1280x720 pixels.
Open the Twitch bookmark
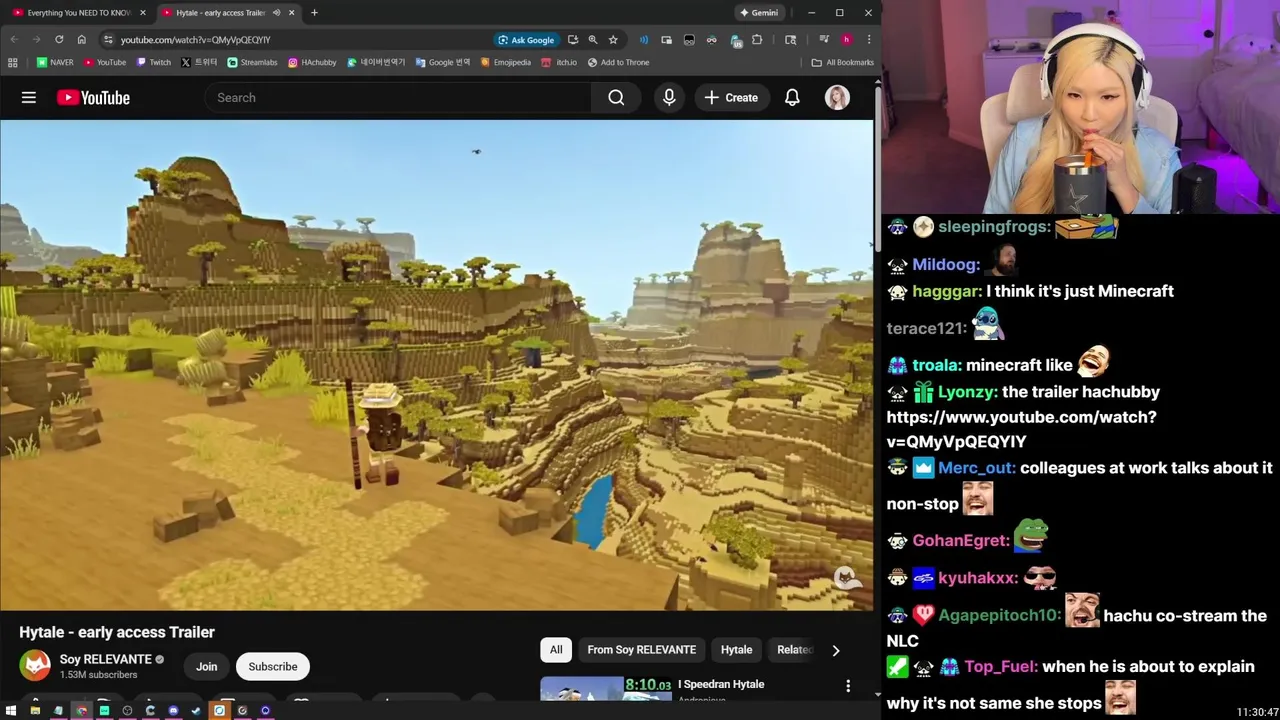pos(153,62)
